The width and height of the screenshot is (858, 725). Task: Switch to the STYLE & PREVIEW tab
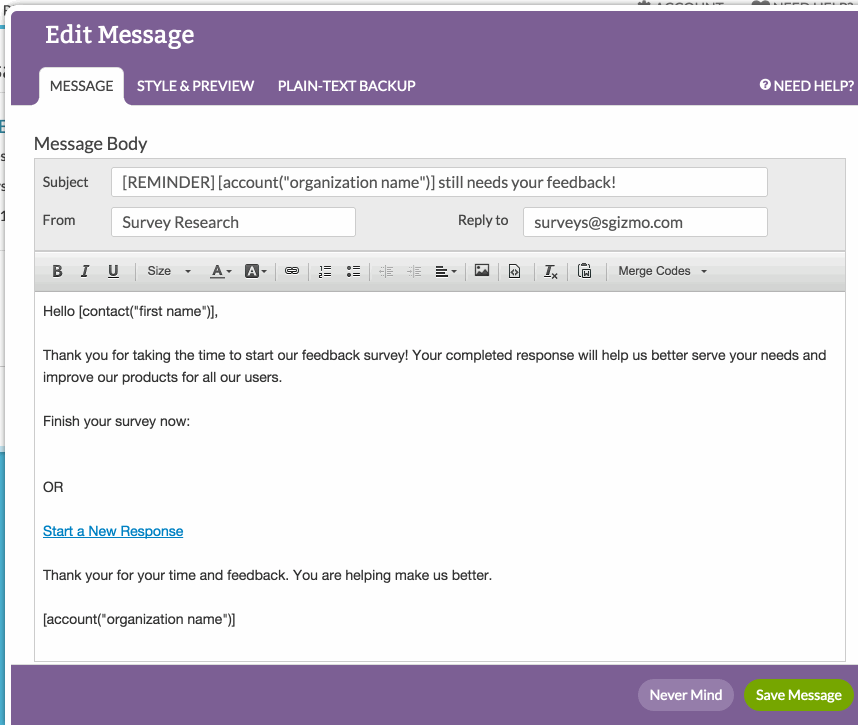[x=195, y=86]
